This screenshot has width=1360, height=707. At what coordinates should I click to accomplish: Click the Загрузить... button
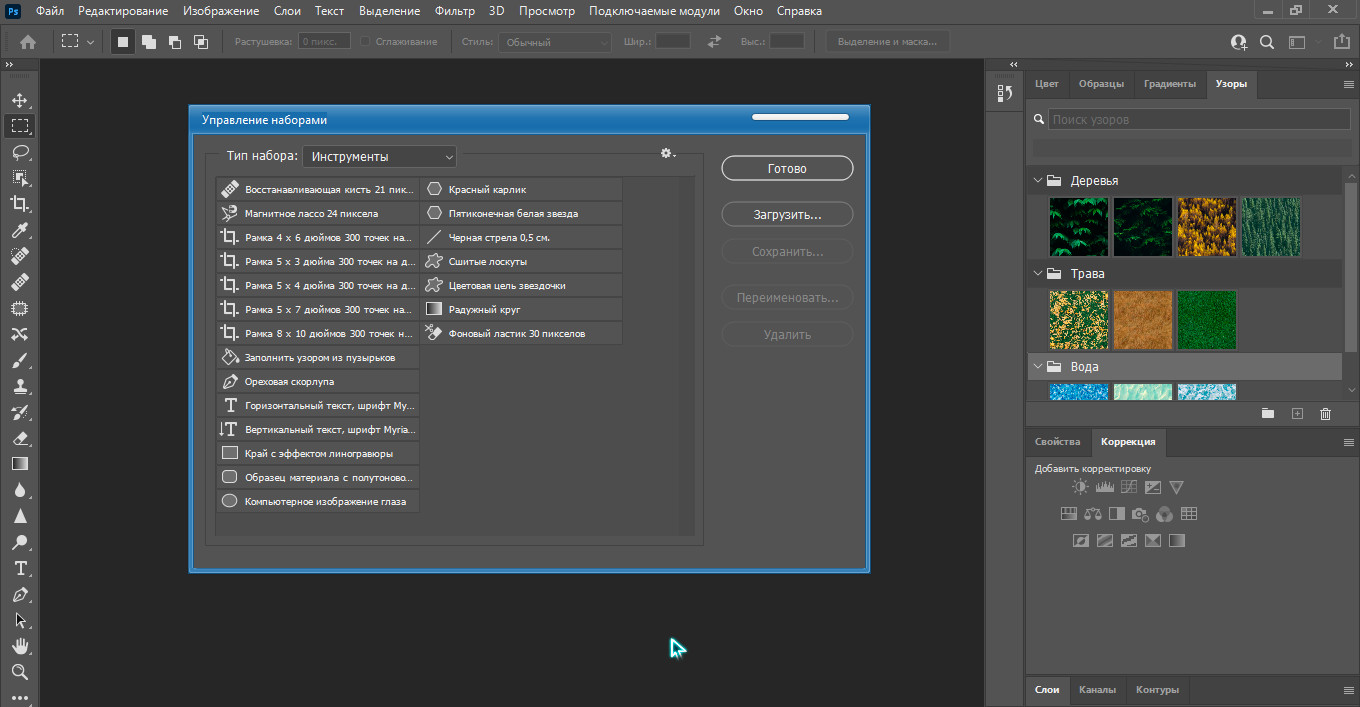click(787, 215)
